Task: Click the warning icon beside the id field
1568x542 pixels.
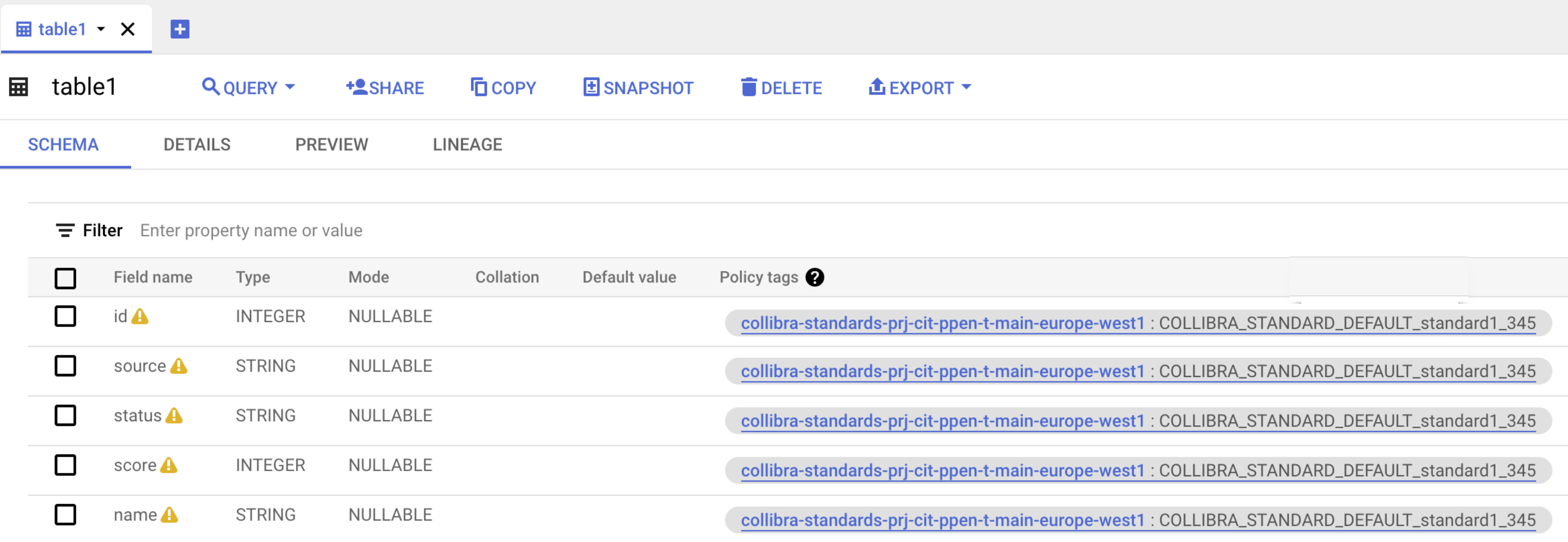Action: point(141,317)
